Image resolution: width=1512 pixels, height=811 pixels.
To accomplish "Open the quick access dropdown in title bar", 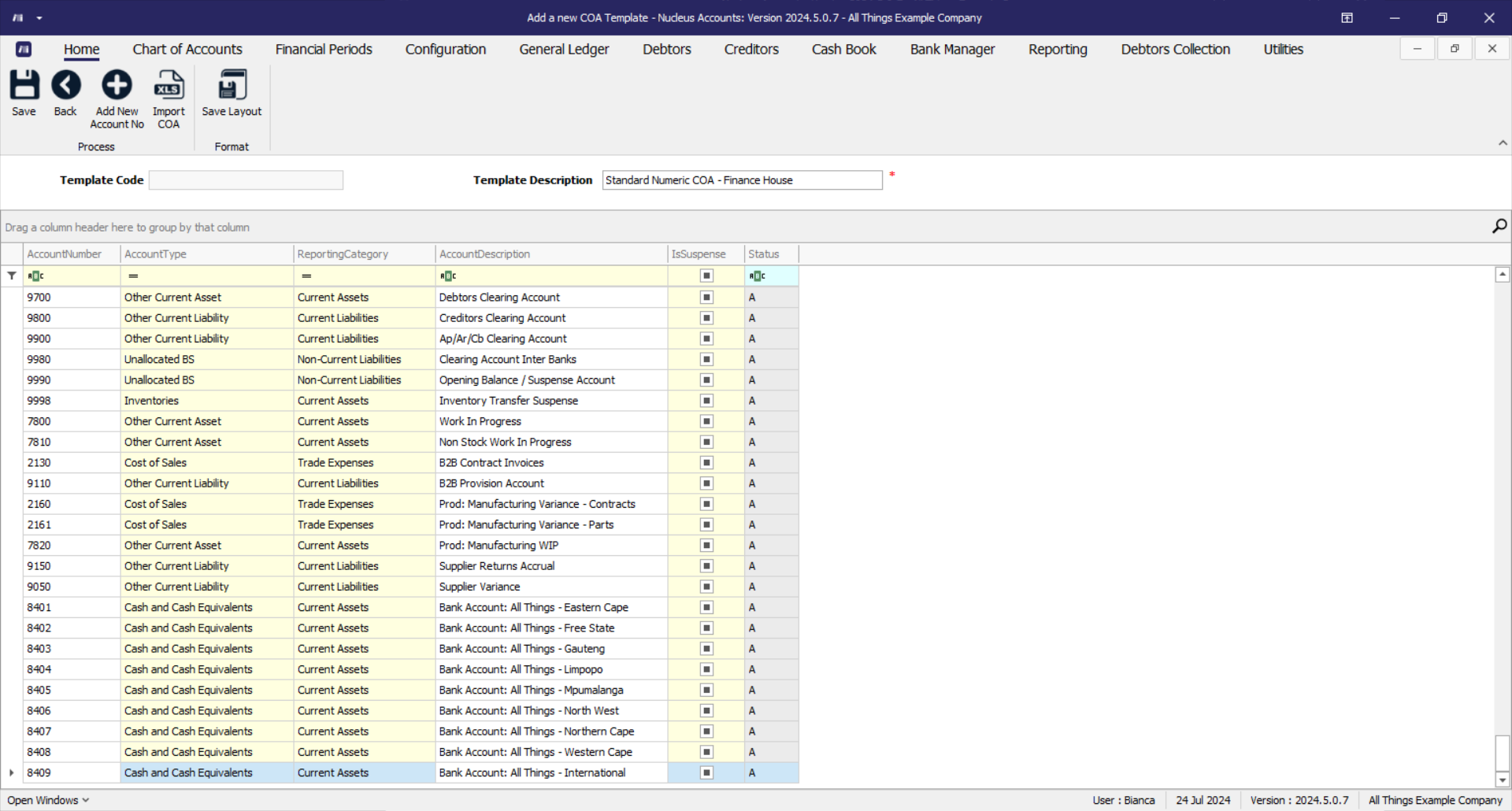I will click(39, 18).
